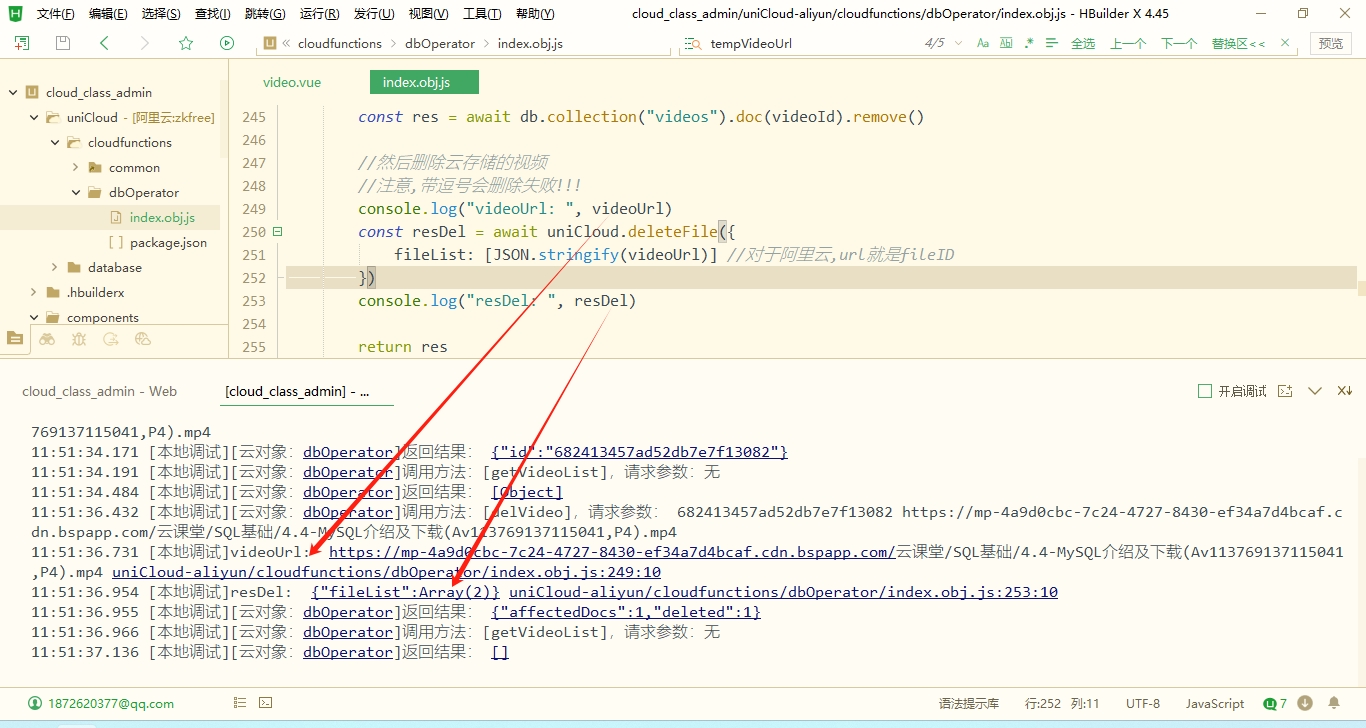Open the 视图(V) menu
Viewport: 1366px width, 728px height.
click(428, 14)
